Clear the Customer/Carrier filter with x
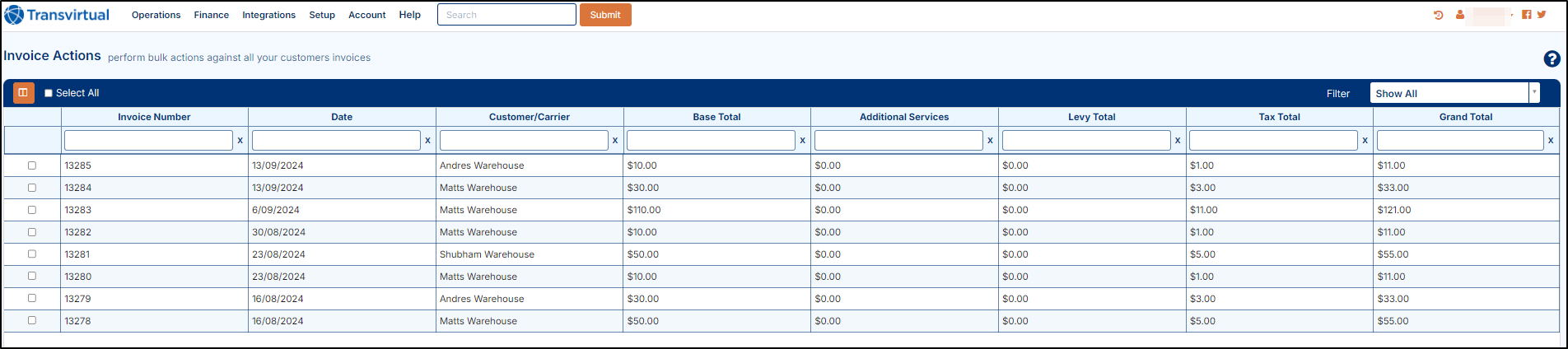This screenshot has width=1568, height=349. pyautogui.click(x=615, y=141)
